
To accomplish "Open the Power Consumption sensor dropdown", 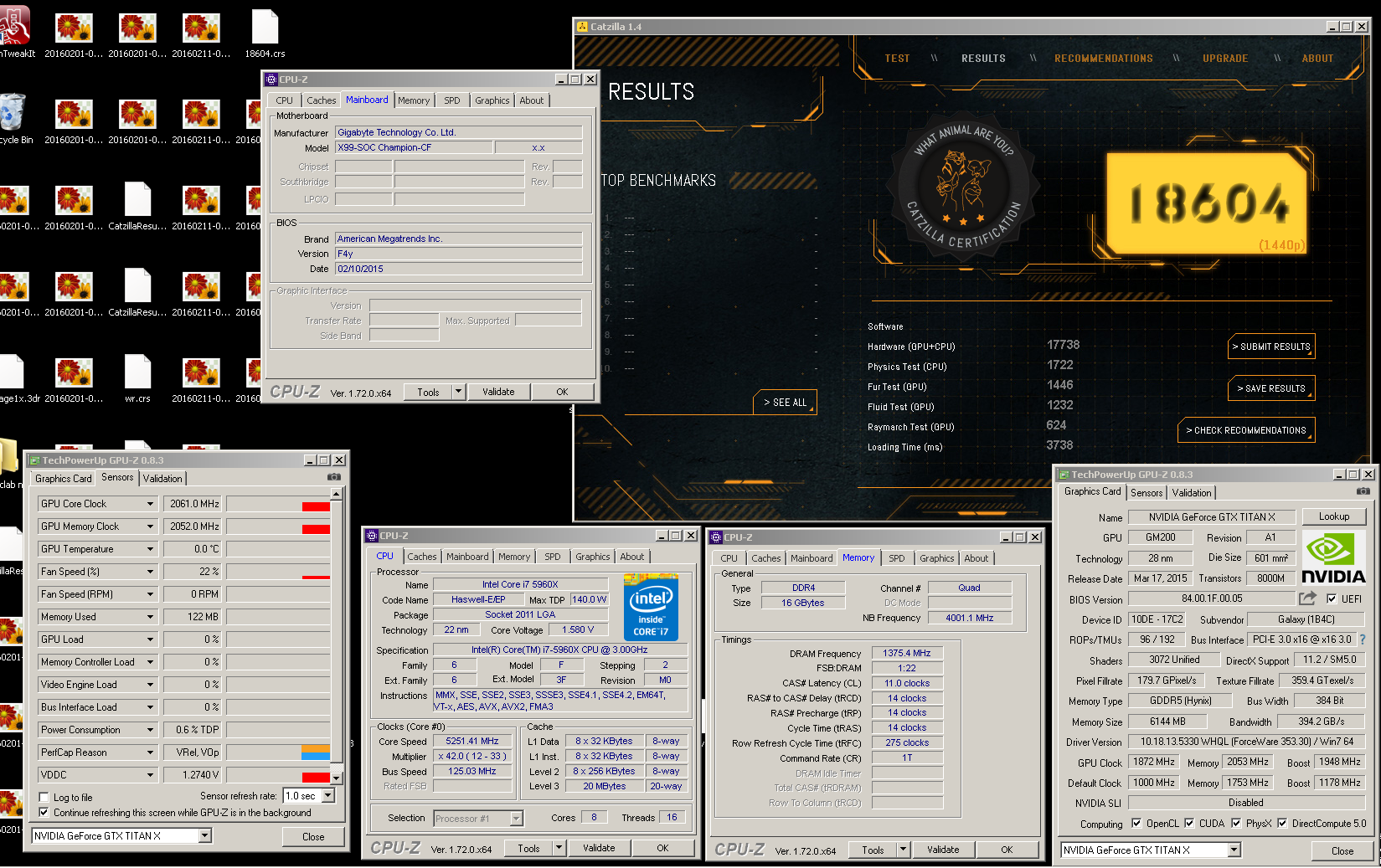I will 151,730.
